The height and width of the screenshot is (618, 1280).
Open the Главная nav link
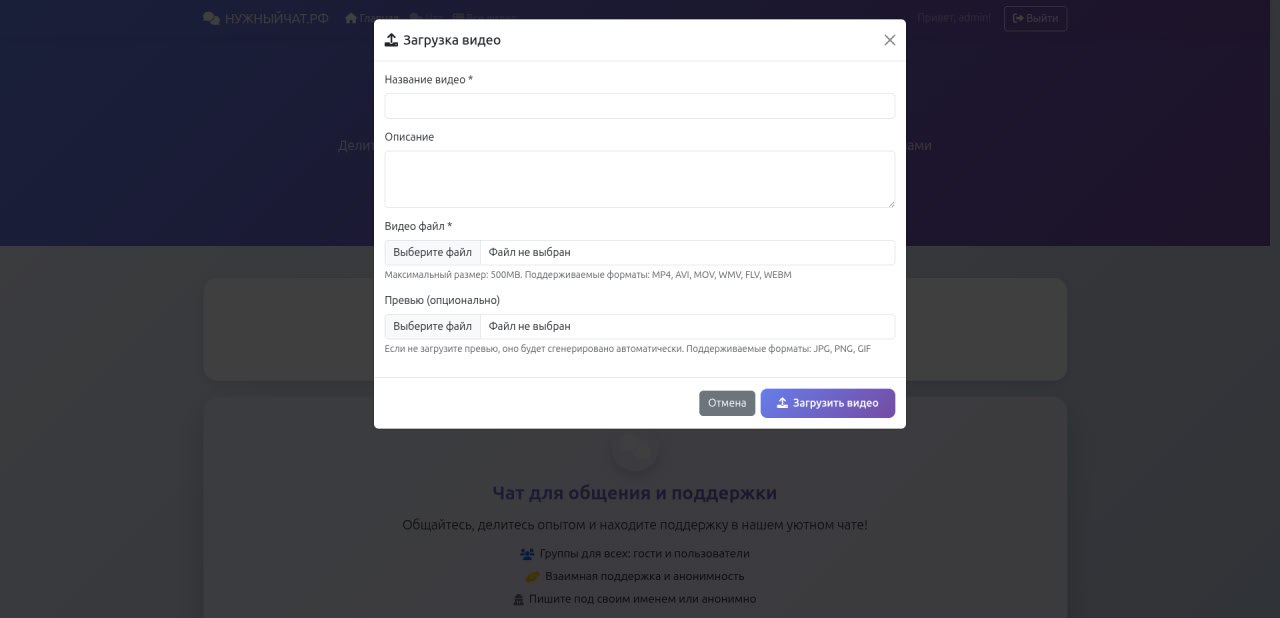click(371, 18)
